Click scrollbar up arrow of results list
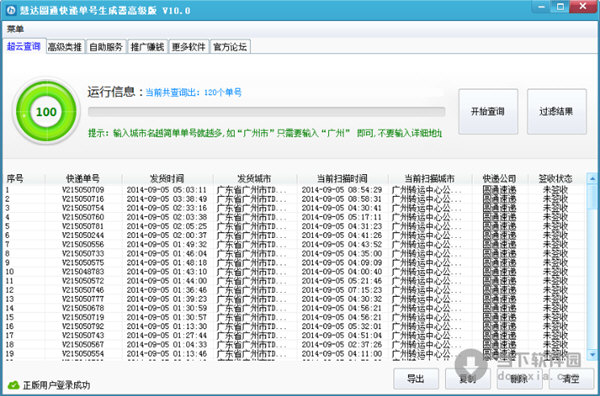 (x=592, y=178)
